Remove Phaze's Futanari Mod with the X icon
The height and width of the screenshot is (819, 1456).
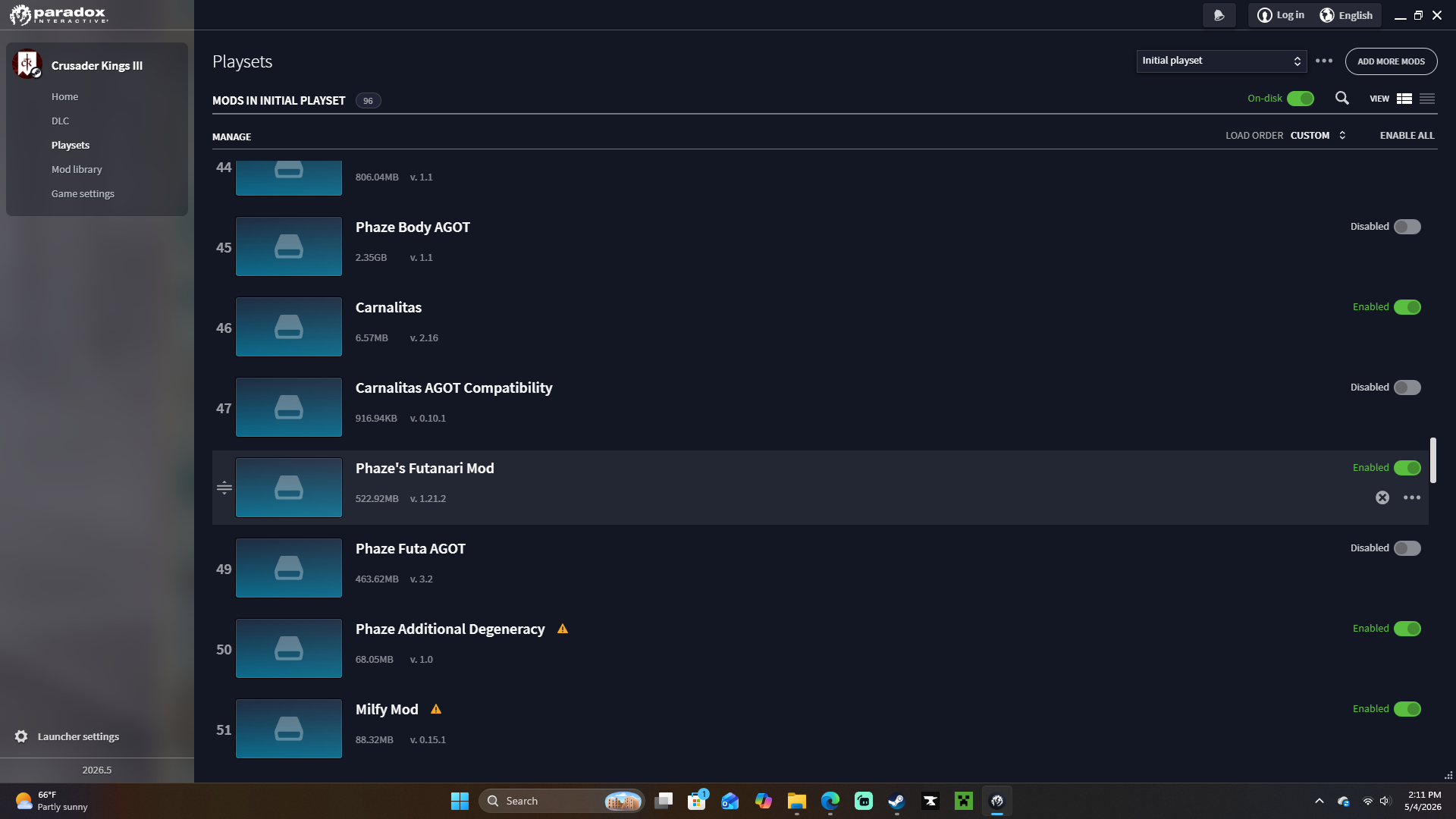pyautogui.click(x=1382, y=497)
